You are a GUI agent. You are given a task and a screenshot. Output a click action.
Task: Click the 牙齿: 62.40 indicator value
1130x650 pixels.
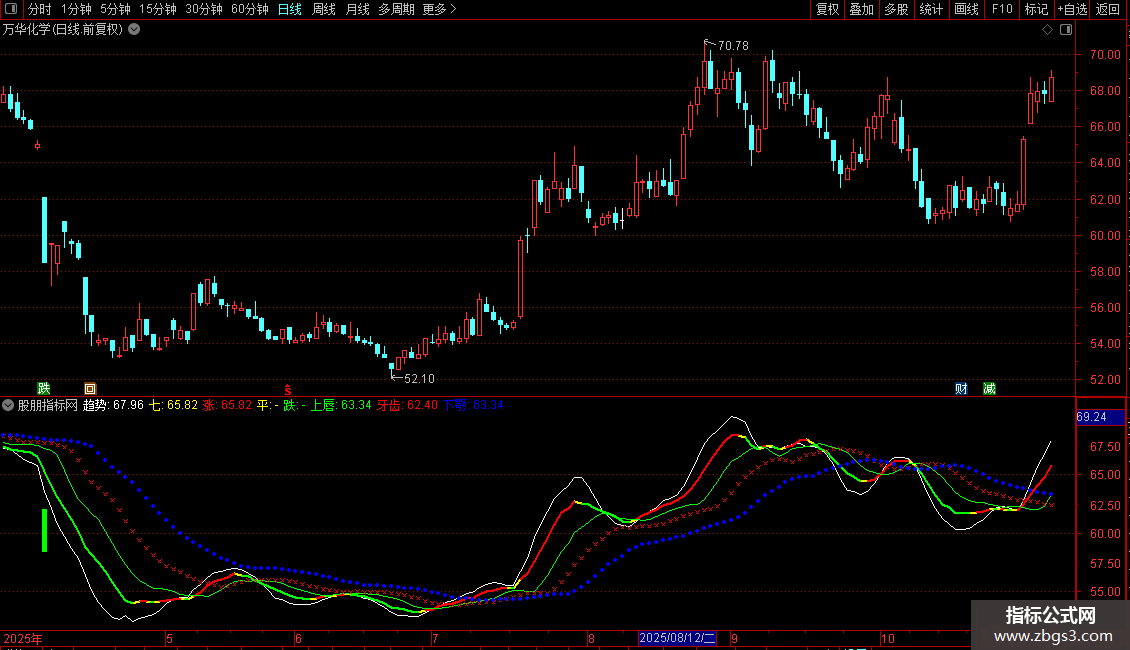click(407, 405)
